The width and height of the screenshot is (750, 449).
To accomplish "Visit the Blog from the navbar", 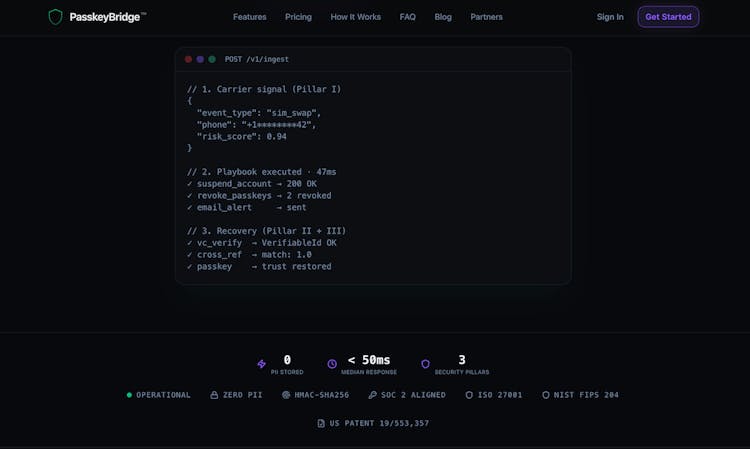I will tap(443, 17).
